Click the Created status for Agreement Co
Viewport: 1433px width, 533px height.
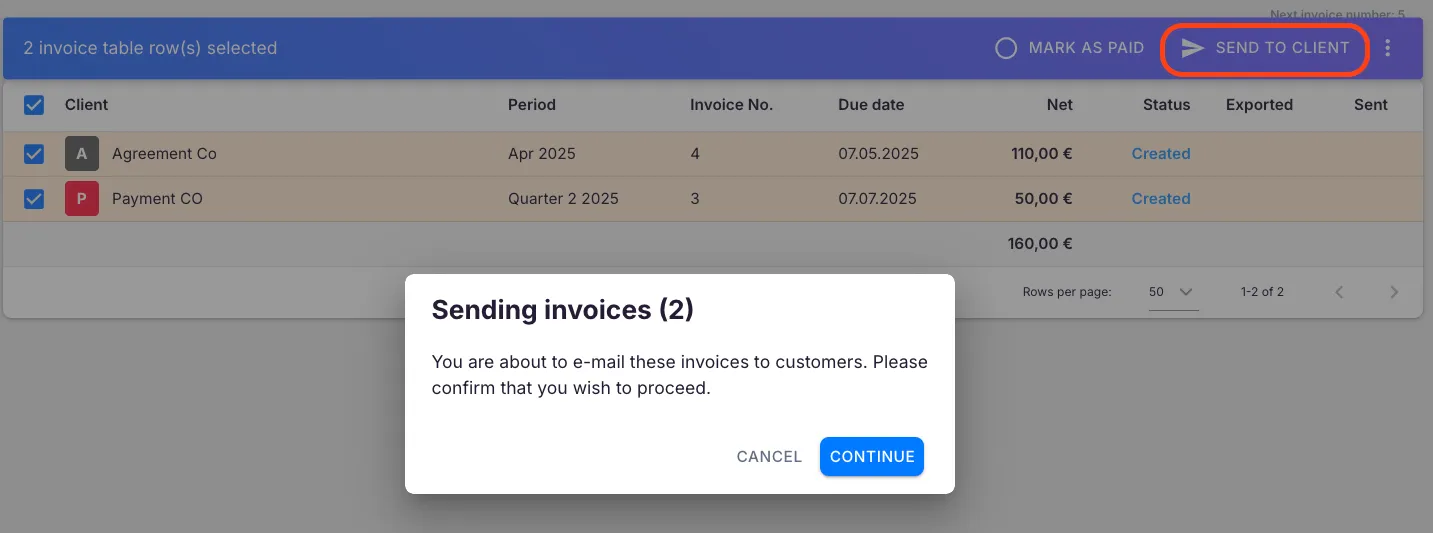pos(1160,154)
